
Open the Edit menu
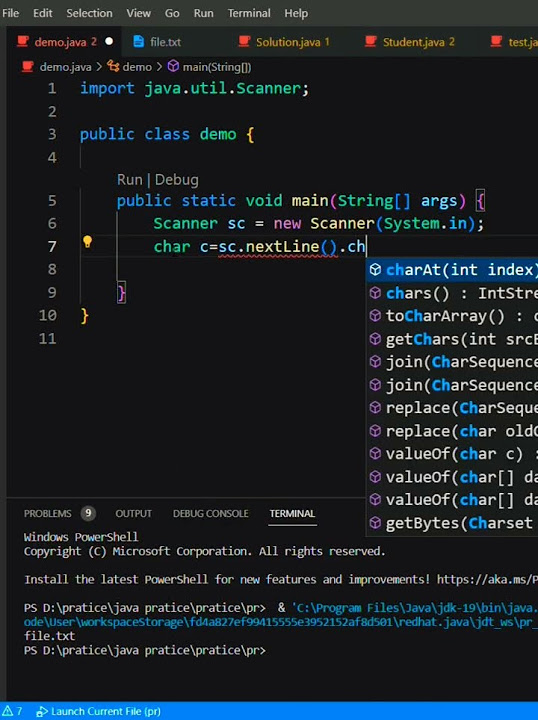click(42, 13)
